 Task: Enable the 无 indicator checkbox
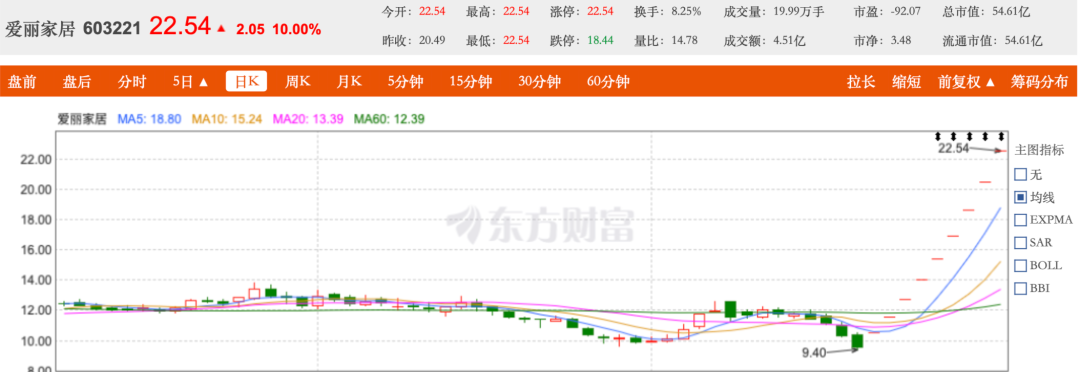[x=1021, y=175]
